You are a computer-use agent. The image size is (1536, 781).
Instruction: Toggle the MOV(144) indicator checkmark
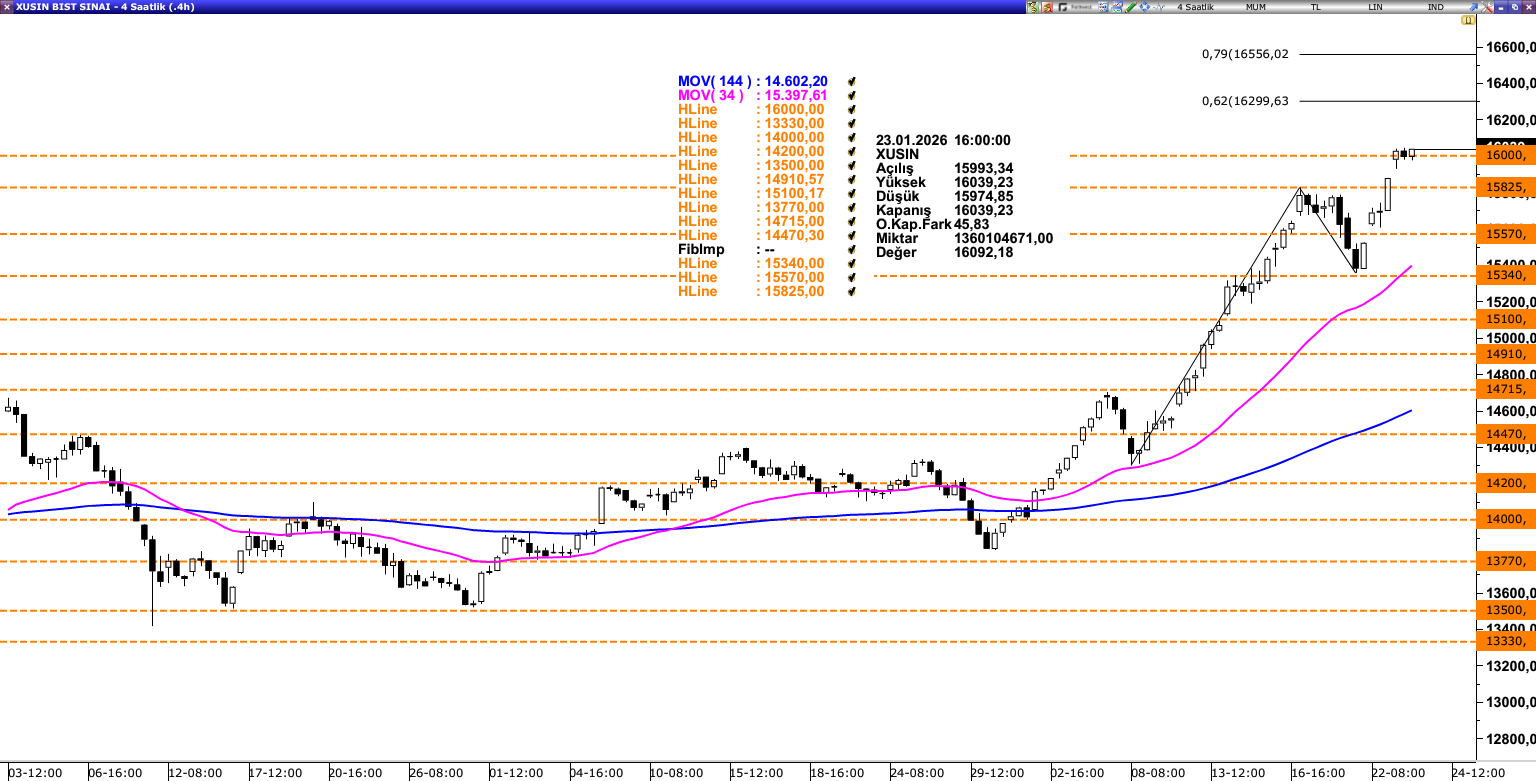[x=851, y=81]
